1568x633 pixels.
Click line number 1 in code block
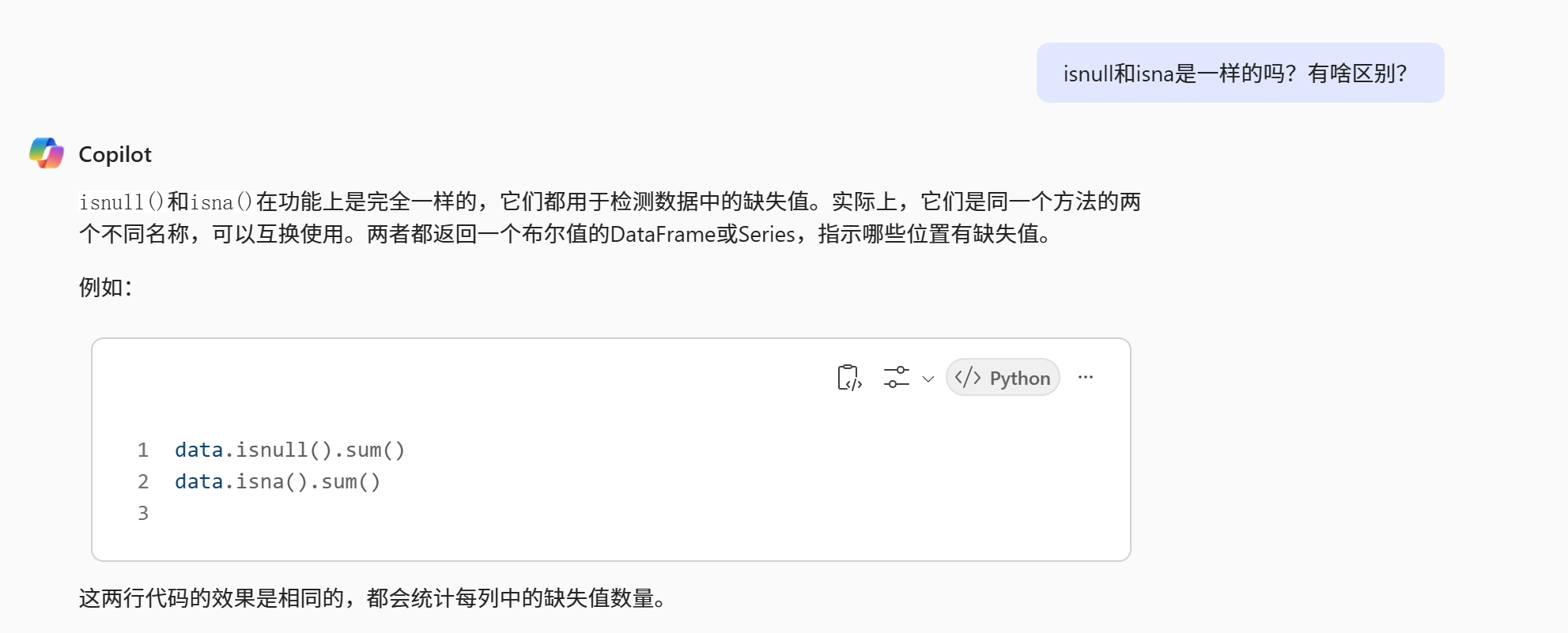click(x=143, y=450)
